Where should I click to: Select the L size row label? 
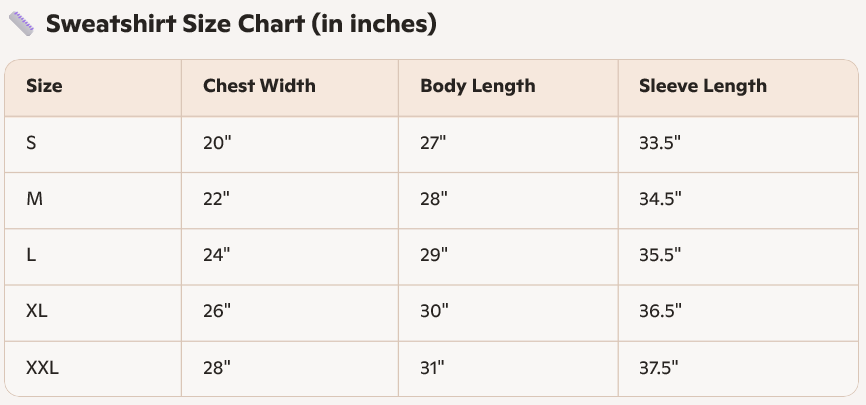(31, 255)
